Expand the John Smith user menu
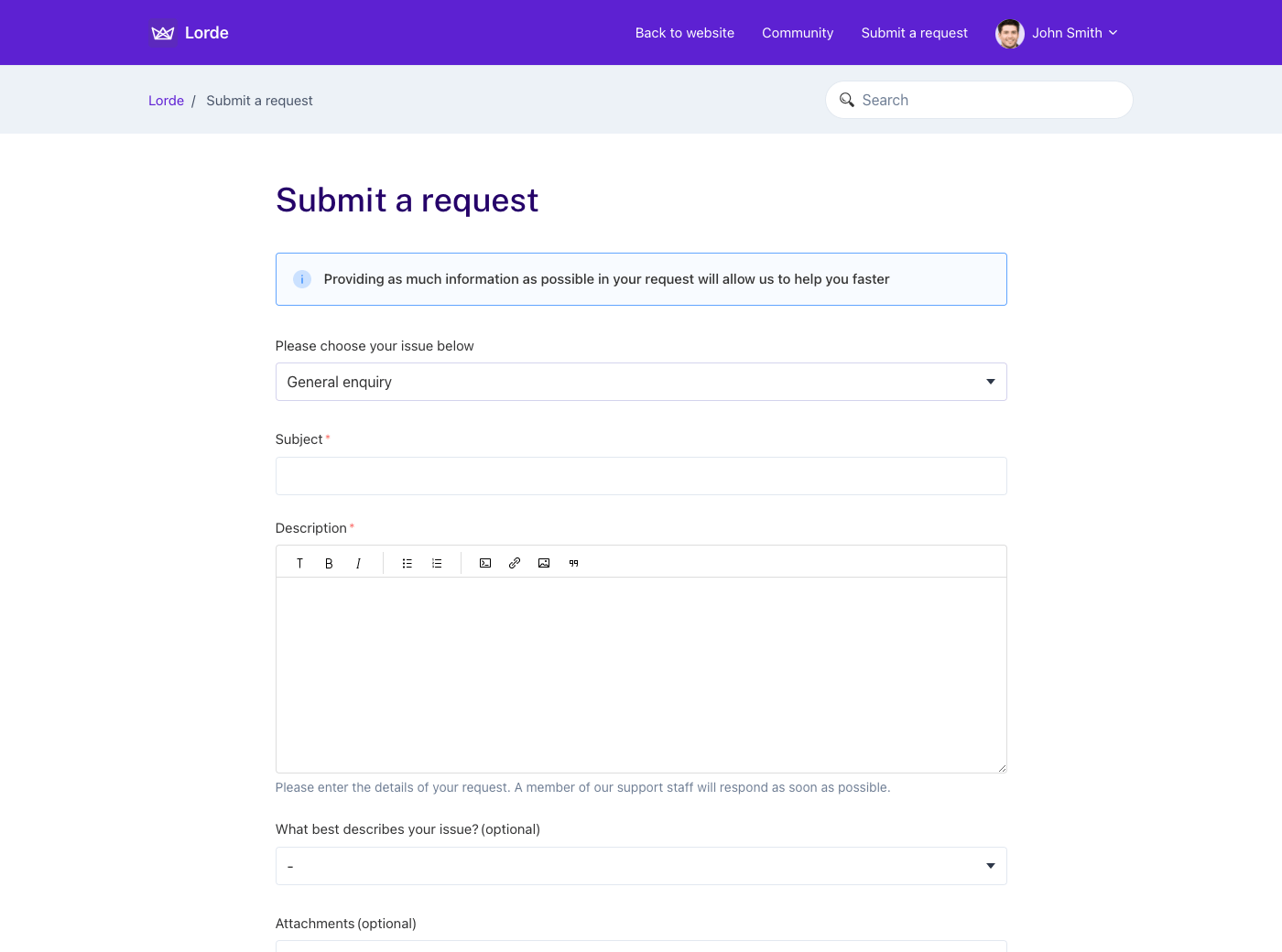This screenshot has height=952, width=1282. (x=1057, y=33)
